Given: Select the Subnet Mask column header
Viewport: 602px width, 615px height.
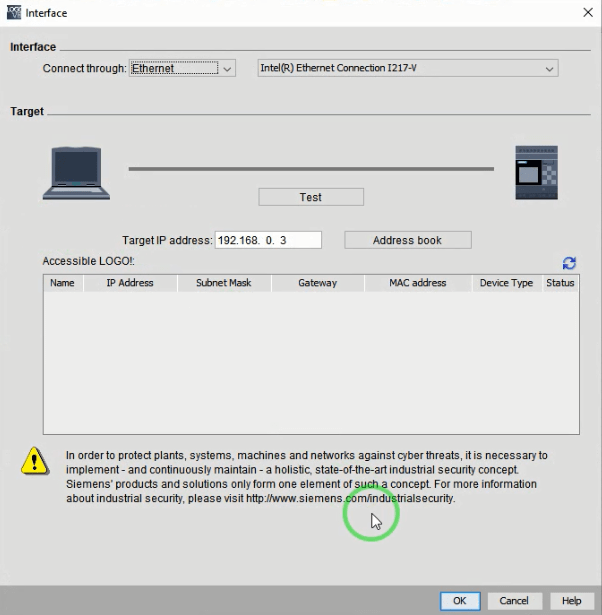Looking at the screenshot, I should coord(224,283).
